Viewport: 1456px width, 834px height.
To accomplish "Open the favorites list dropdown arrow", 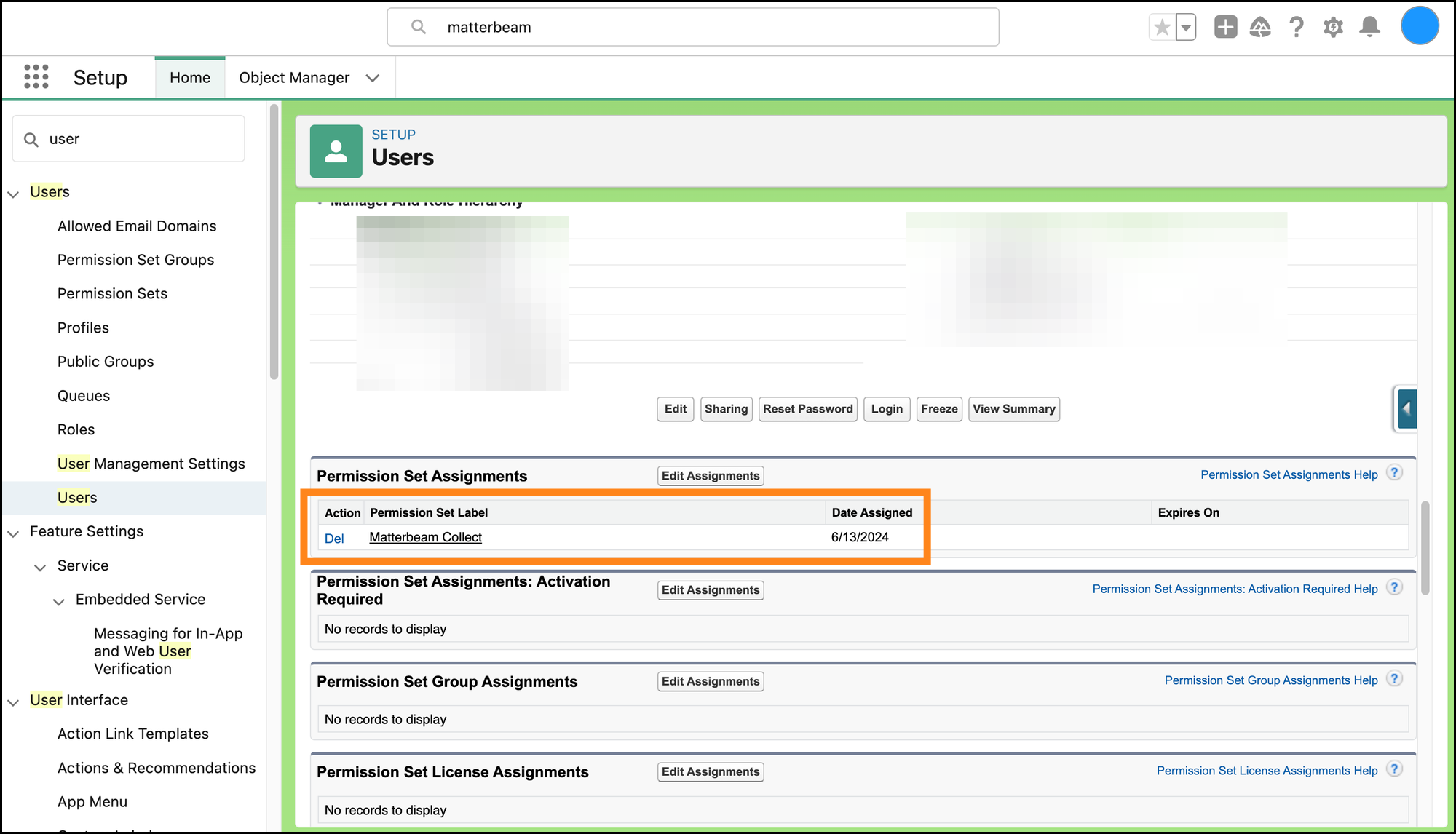I will (1186, 28).
